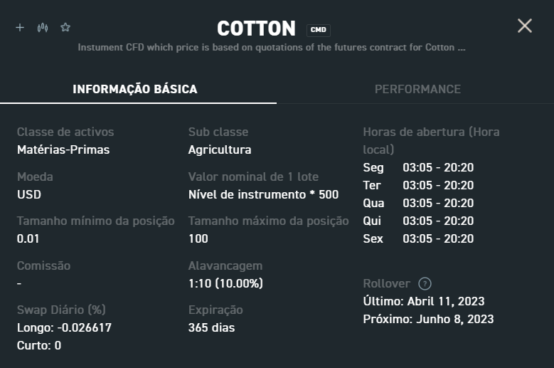Select the Último: Abril 11, 2023 rollover date
The image size is (554, 368).
click(424, 301)
